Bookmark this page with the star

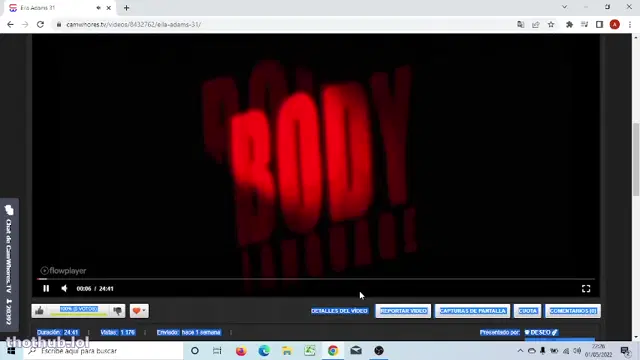(551, 24)
